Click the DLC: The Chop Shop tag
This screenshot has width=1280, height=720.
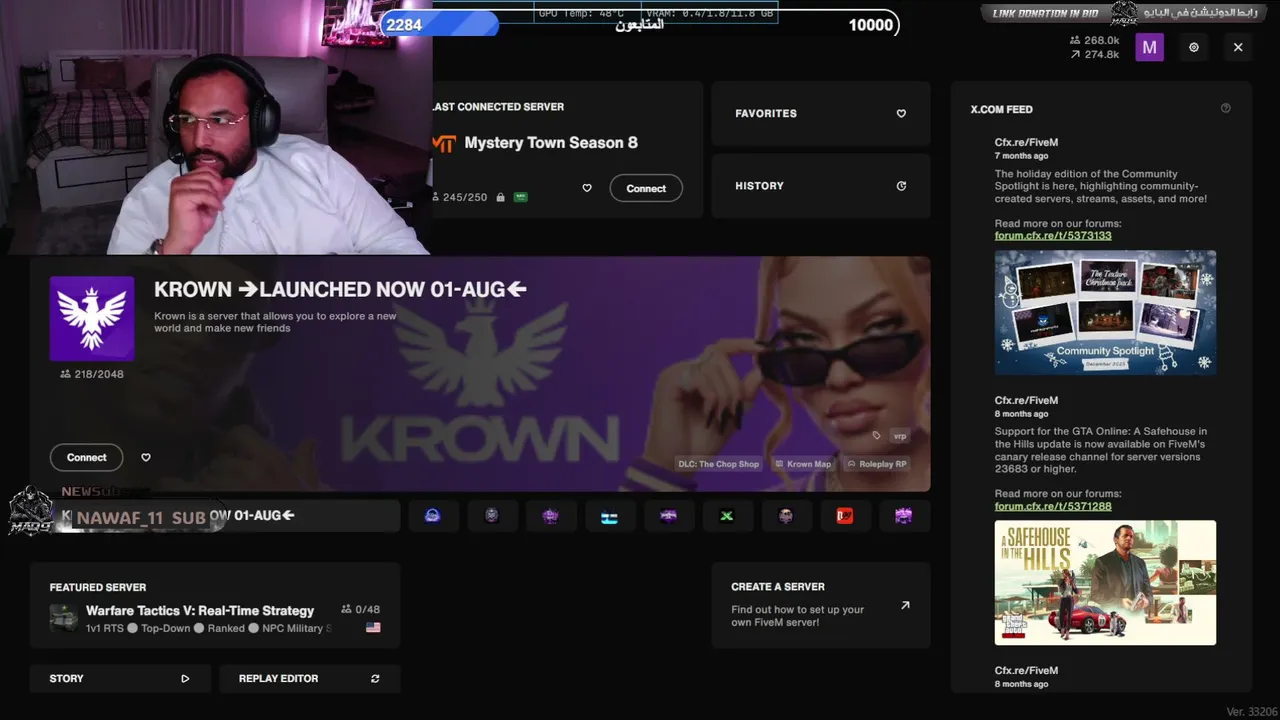tap(719, 464)
